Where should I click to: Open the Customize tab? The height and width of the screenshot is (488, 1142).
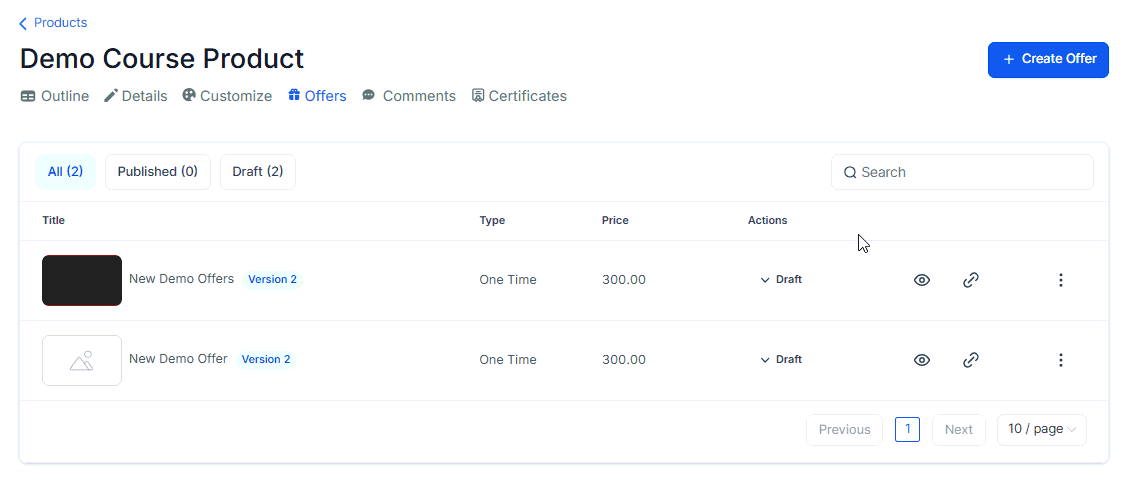(x=227, y=96)
